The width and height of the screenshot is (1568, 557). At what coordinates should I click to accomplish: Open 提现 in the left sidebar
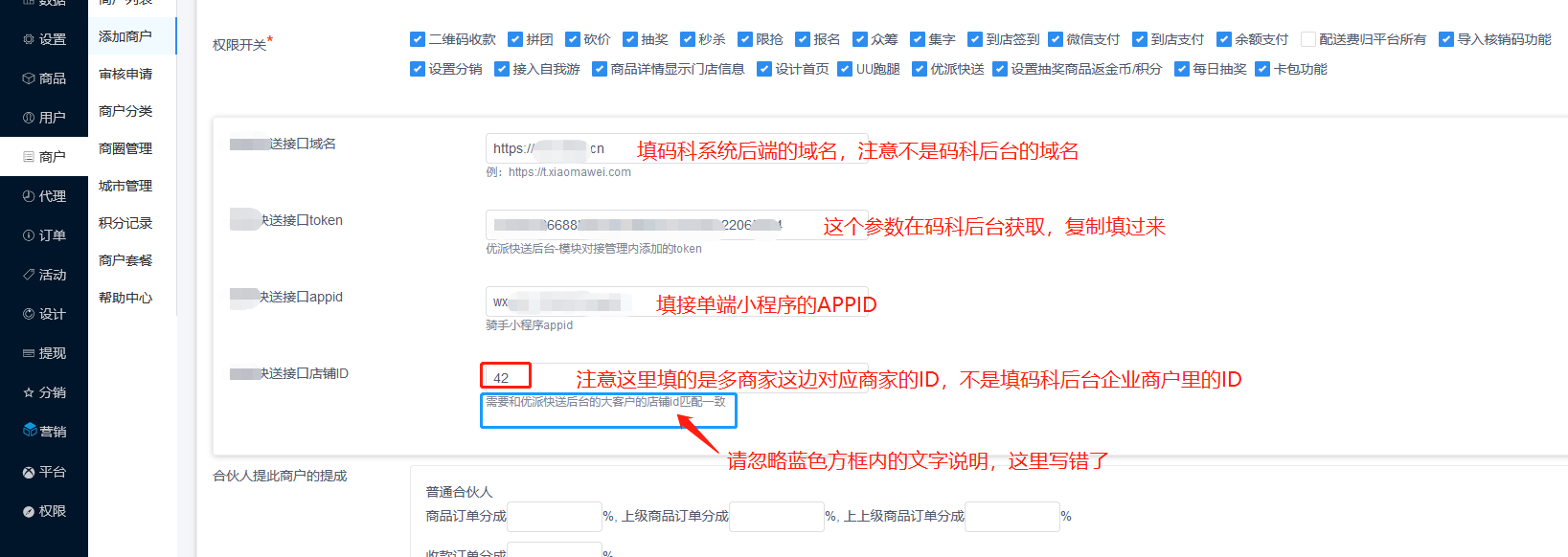[x=44, y=353]
